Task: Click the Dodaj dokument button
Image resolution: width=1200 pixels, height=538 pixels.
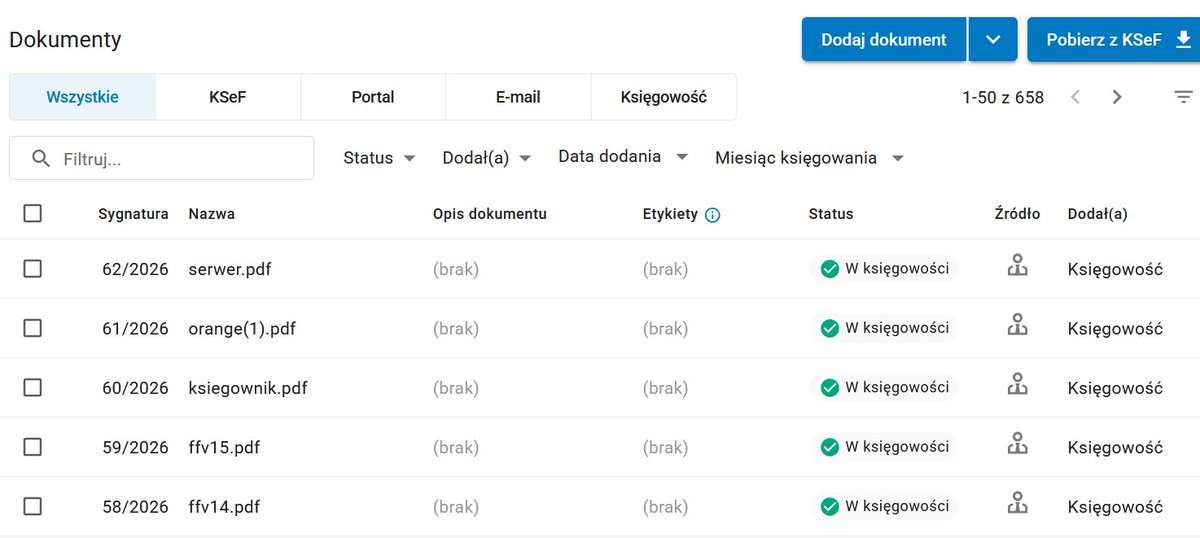Action: click(884, 40)
